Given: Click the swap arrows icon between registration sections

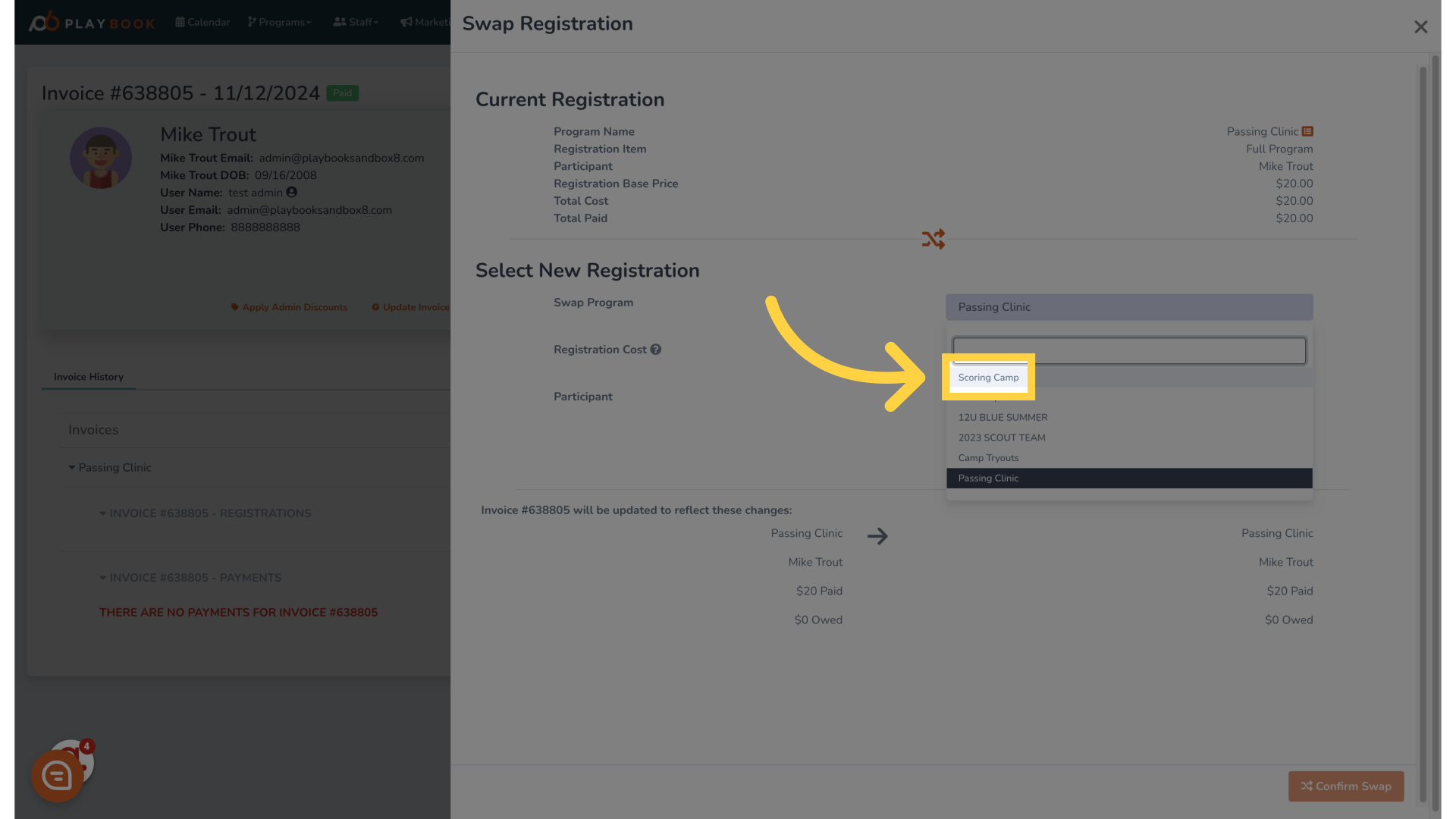Looking at the screenshot, I should click(x=934, y=239).
